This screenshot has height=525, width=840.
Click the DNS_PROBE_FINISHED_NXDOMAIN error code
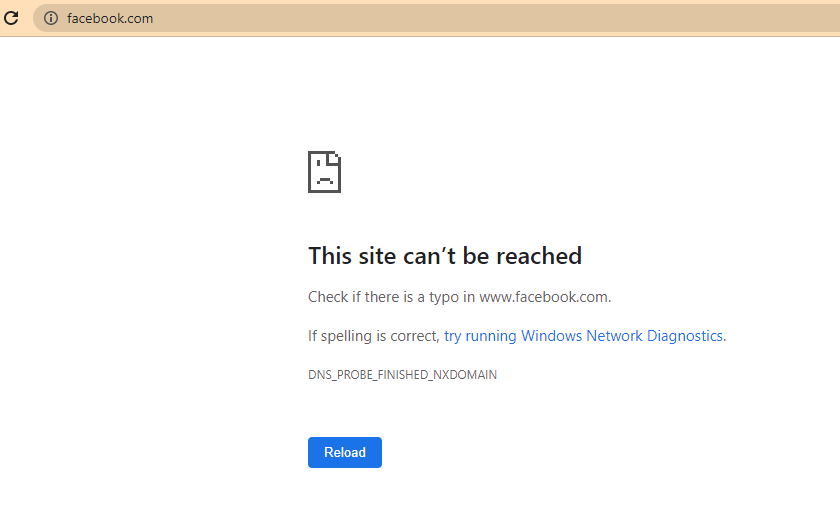click(402, 374)
